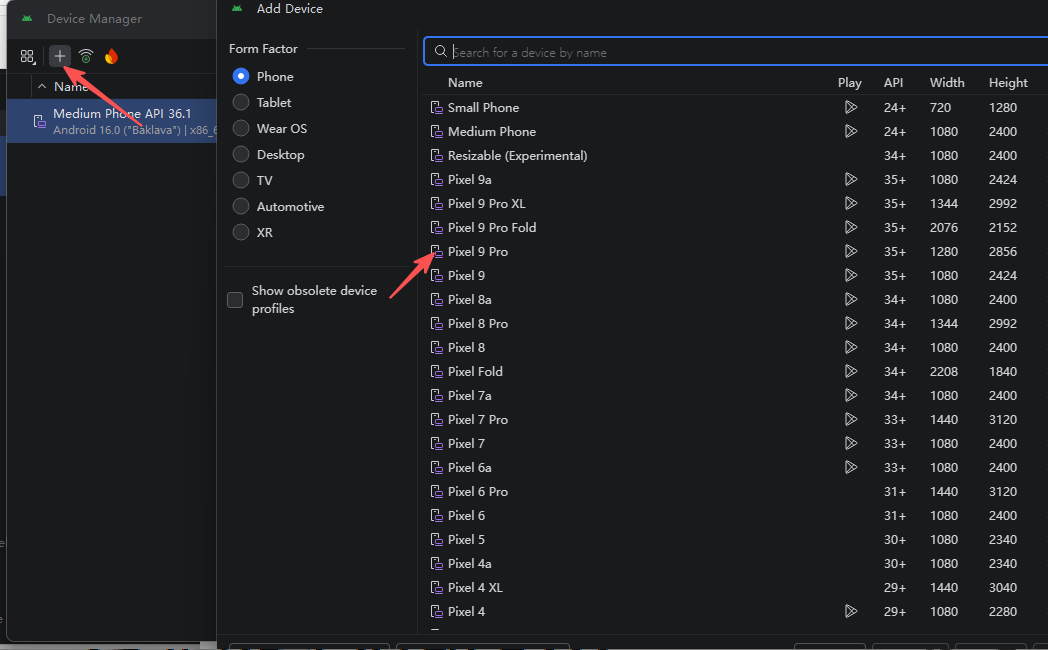The image size is (1048, 650).
Task: Sort device list by Name column
Action: click(x=465, y=82)
